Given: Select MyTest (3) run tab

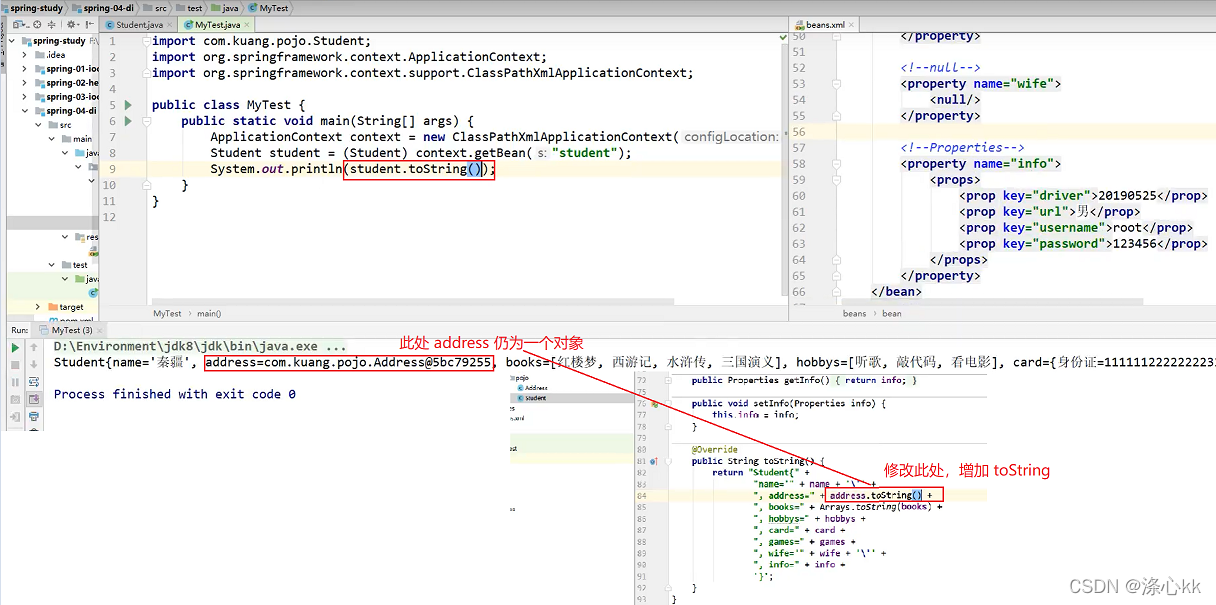Looking at the screenshot, I should click(x=67, y=330).
